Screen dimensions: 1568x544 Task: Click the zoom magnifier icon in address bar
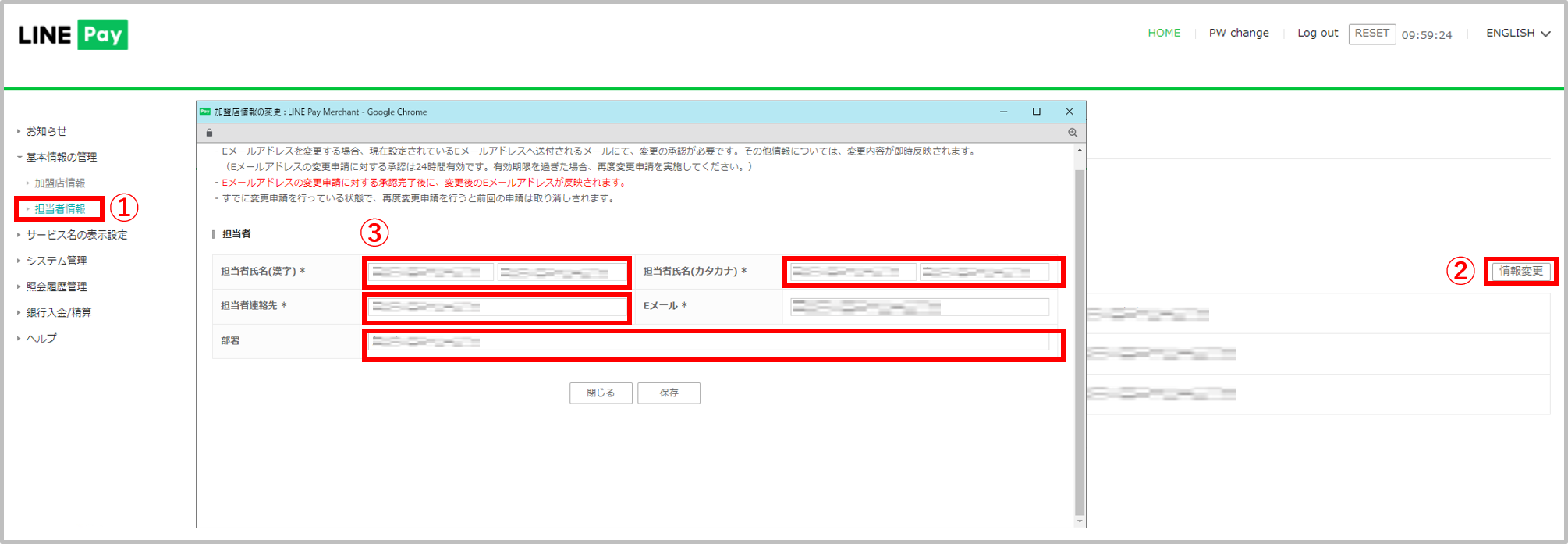click(x=1073, y=133)
